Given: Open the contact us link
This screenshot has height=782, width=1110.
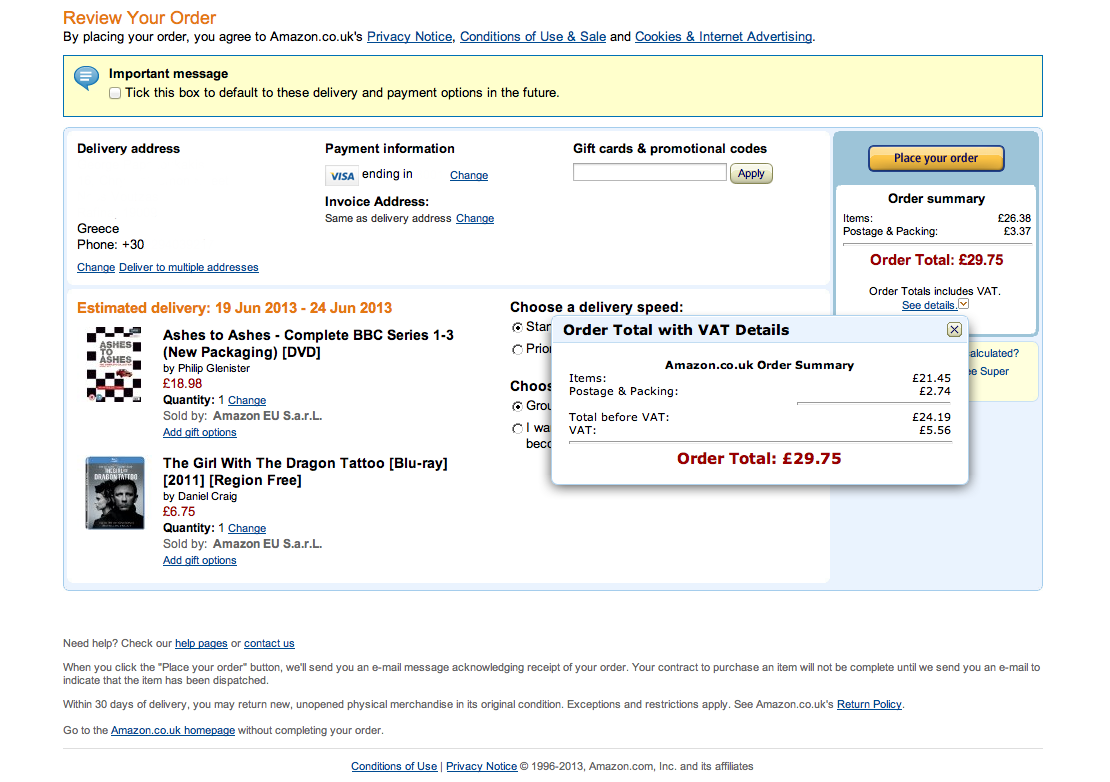Looking at the screenshot, I should tap(269, 644).
